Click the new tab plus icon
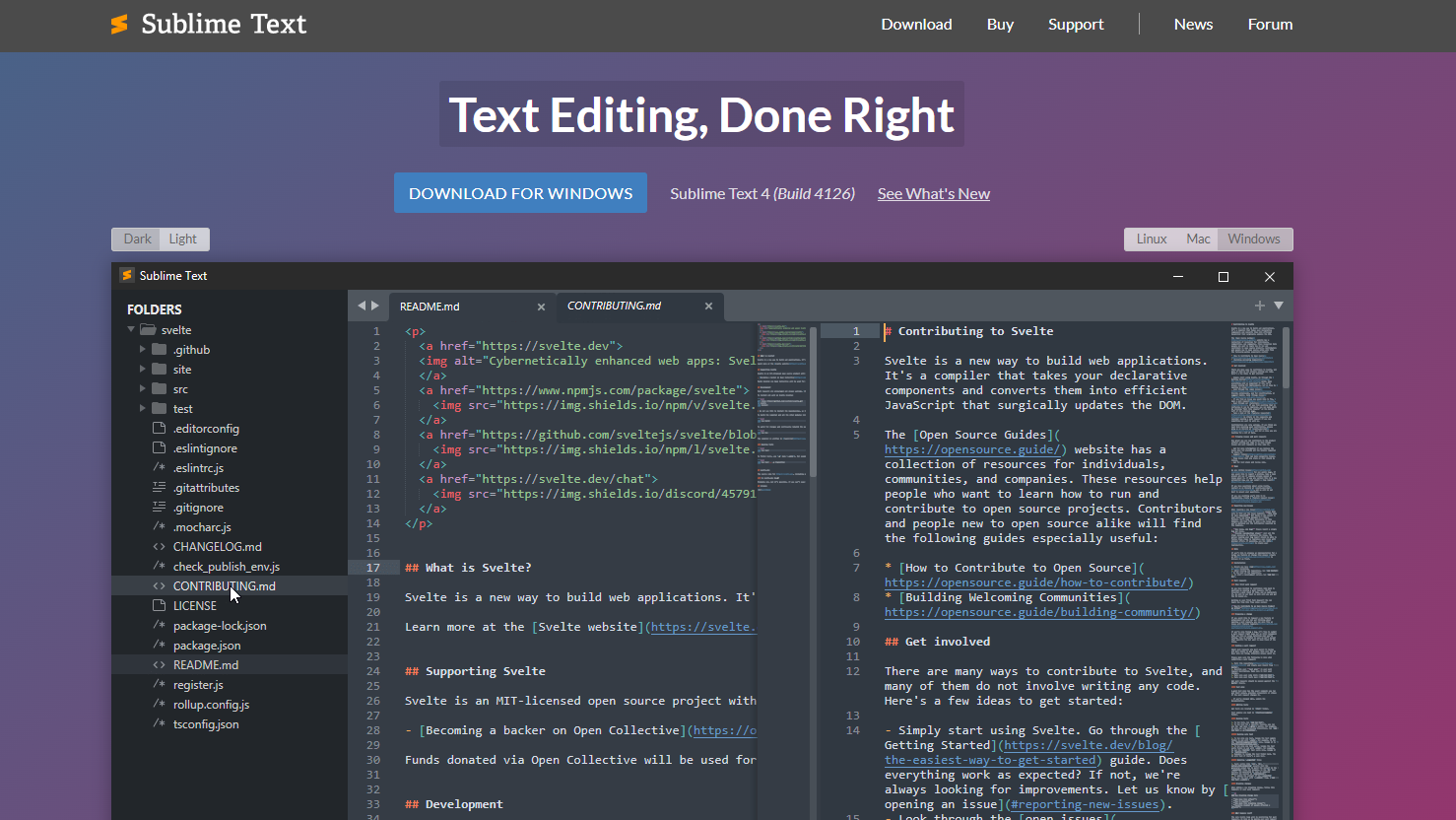This screenshot has height=820, width=1456. point(1259,306)
